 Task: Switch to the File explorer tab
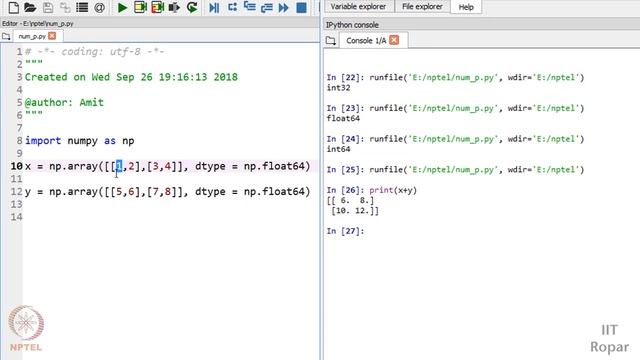point(422,7)
